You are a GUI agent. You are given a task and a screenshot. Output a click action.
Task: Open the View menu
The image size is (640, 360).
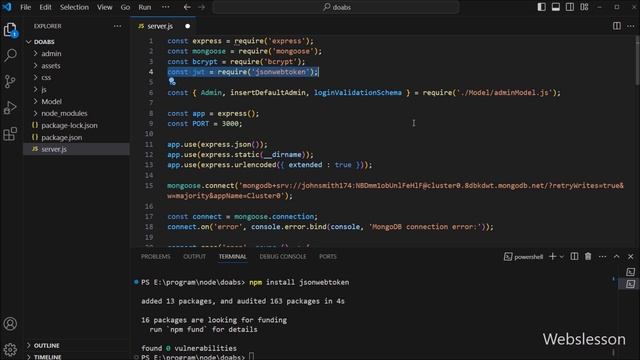tap(104, 7)
